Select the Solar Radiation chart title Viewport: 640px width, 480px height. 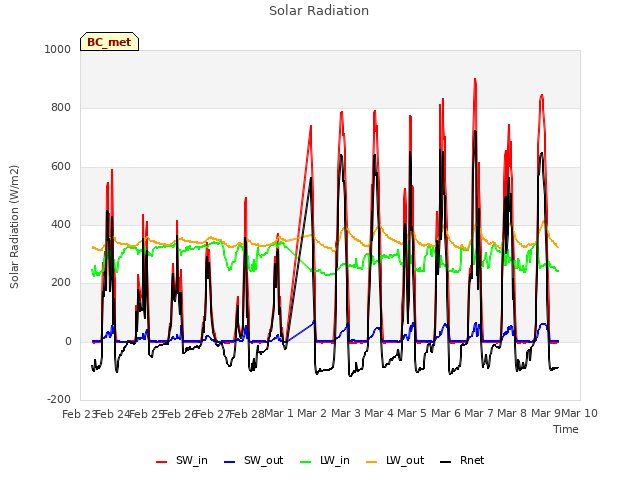[319, 11]
